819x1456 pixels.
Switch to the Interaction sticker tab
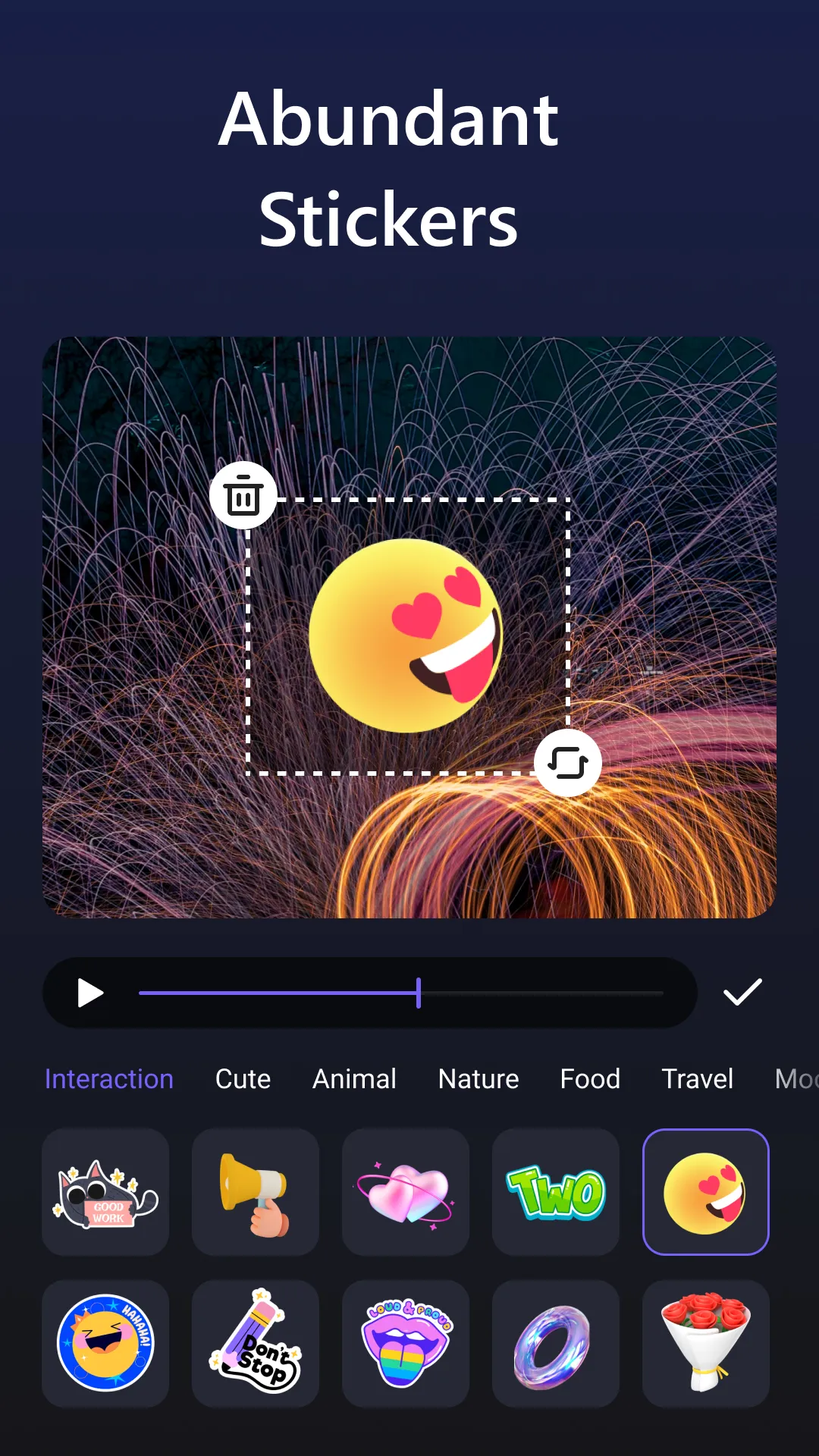pyautogui.click(x=109, y=1078)
